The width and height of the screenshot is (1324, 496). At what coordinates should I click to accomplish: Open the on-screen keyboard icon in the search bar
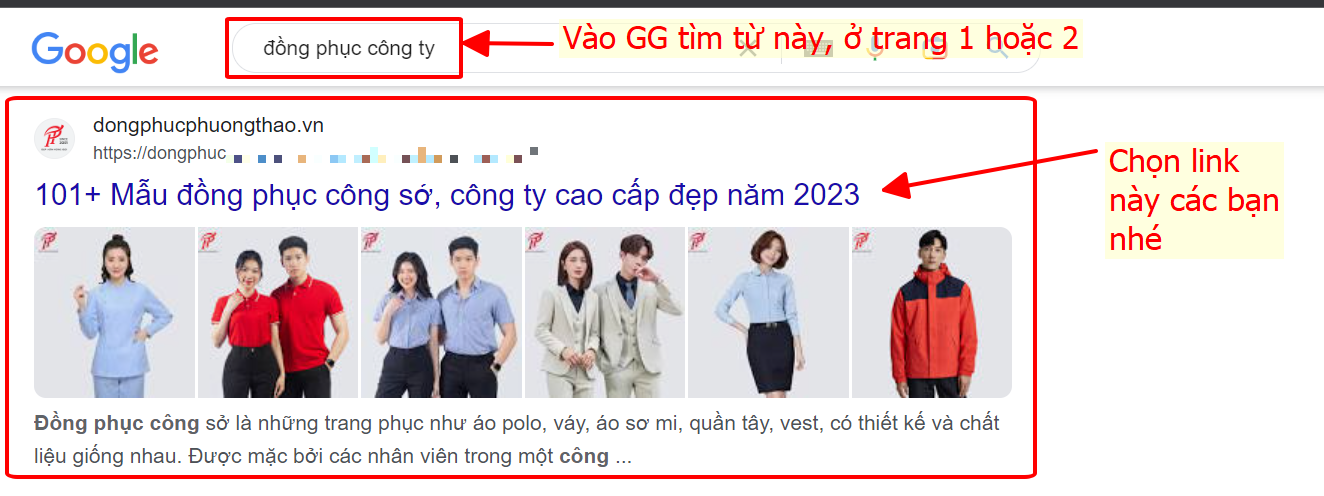pos(817,47)
